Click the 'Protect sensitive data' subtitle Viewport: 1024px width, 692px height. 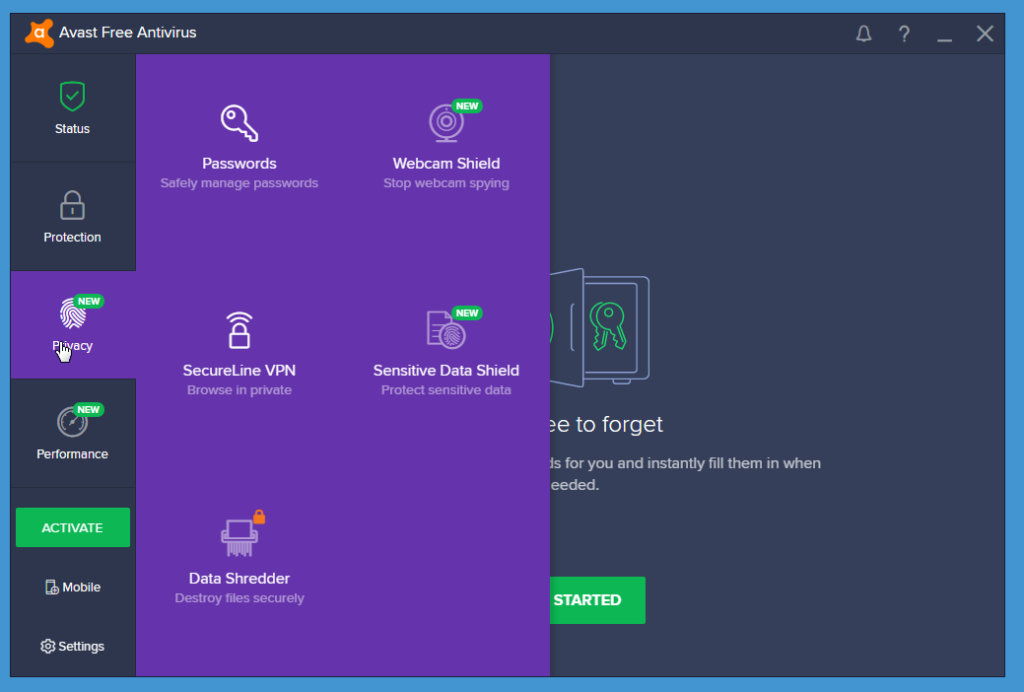coord(446,390)
